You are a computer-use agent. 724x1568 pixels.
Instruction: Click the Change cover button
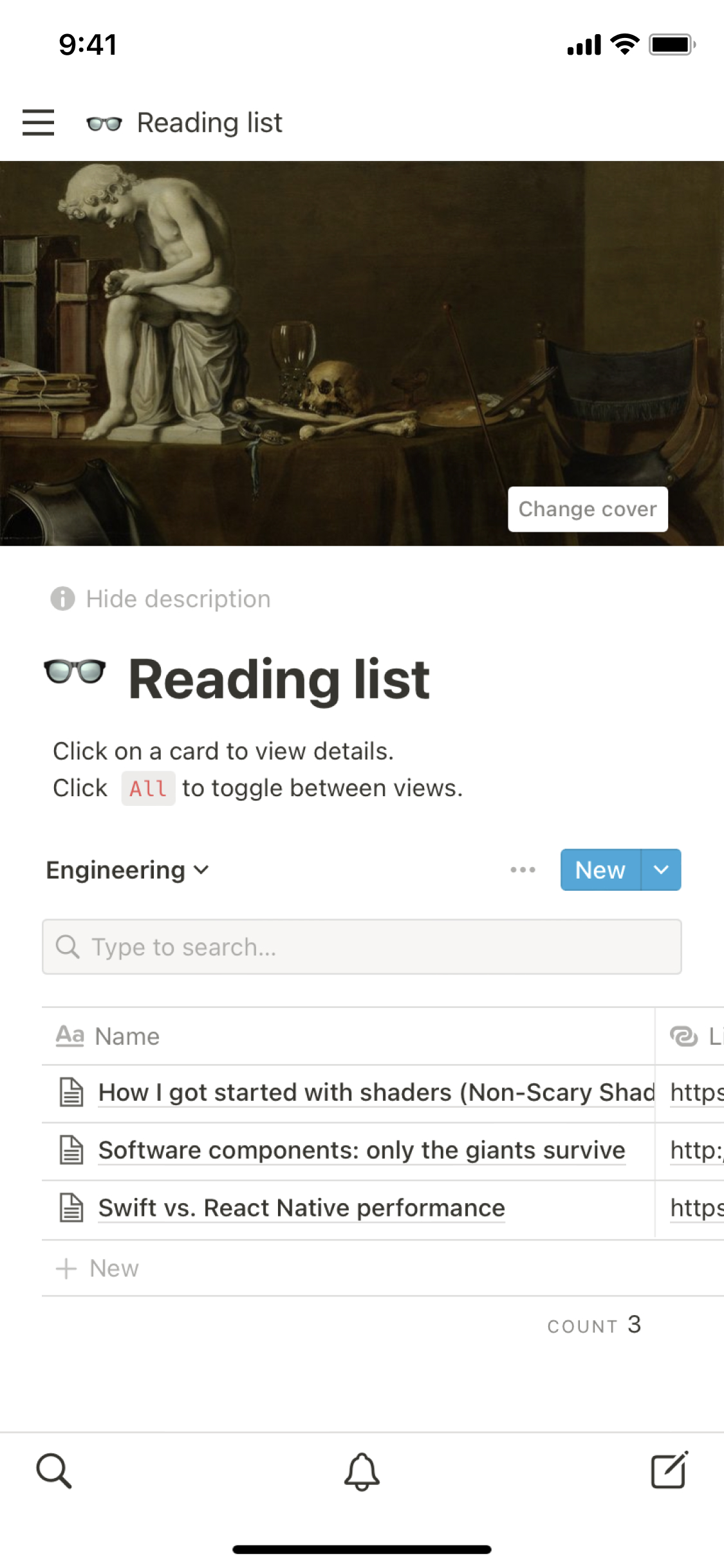click(587, 509)
